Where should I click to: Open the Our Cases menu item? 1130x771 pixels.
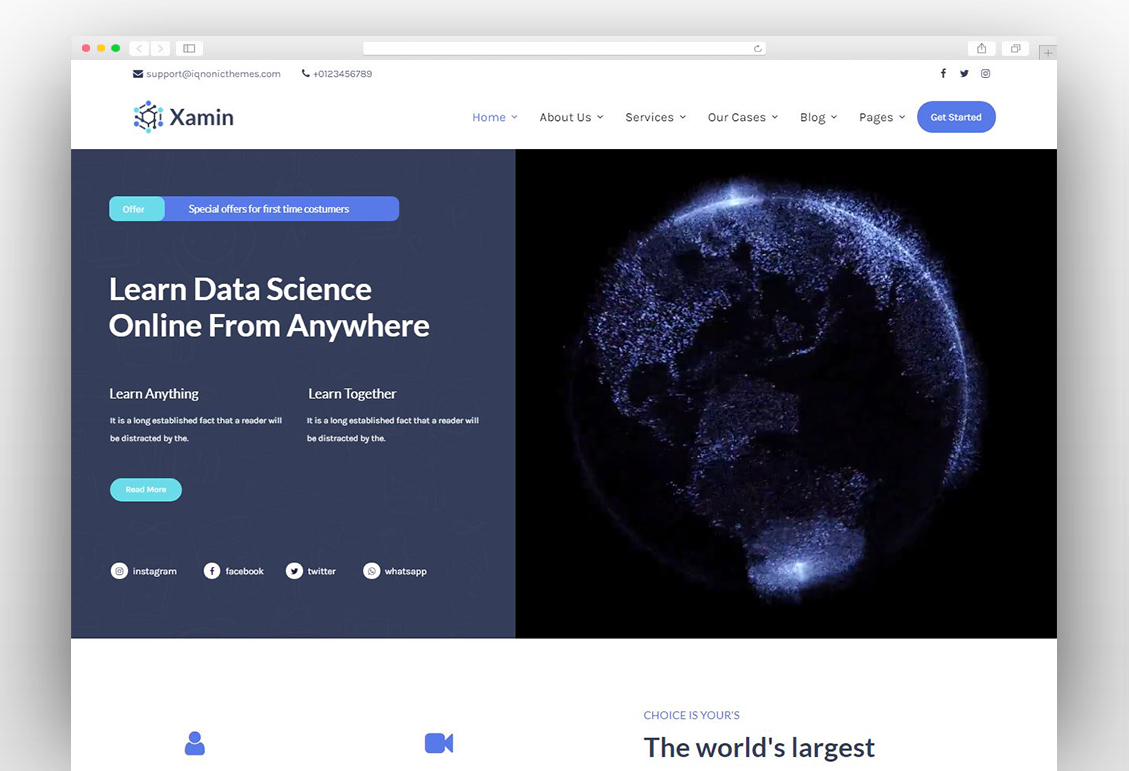(737, 117)
